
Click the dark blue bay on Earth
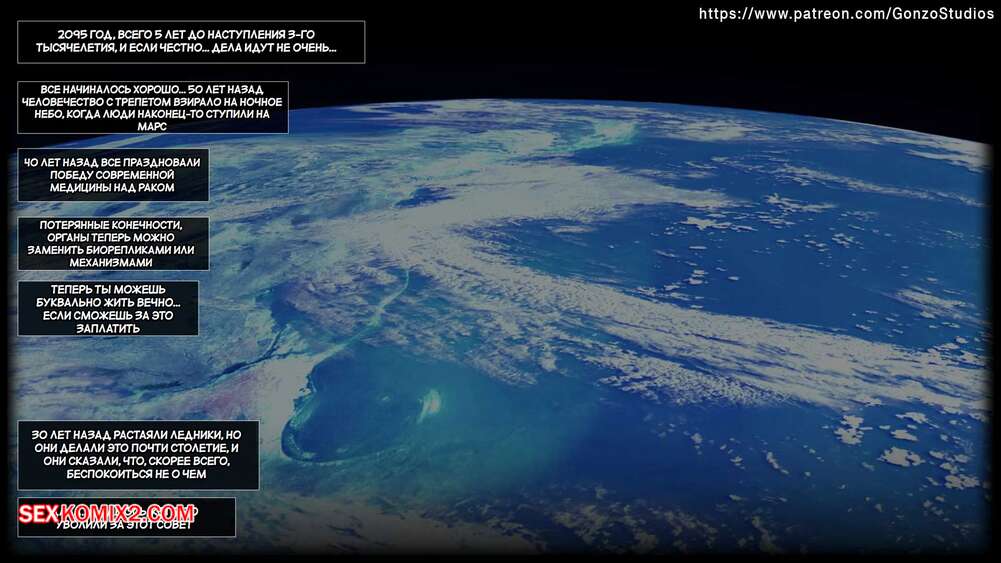[360, 400]
